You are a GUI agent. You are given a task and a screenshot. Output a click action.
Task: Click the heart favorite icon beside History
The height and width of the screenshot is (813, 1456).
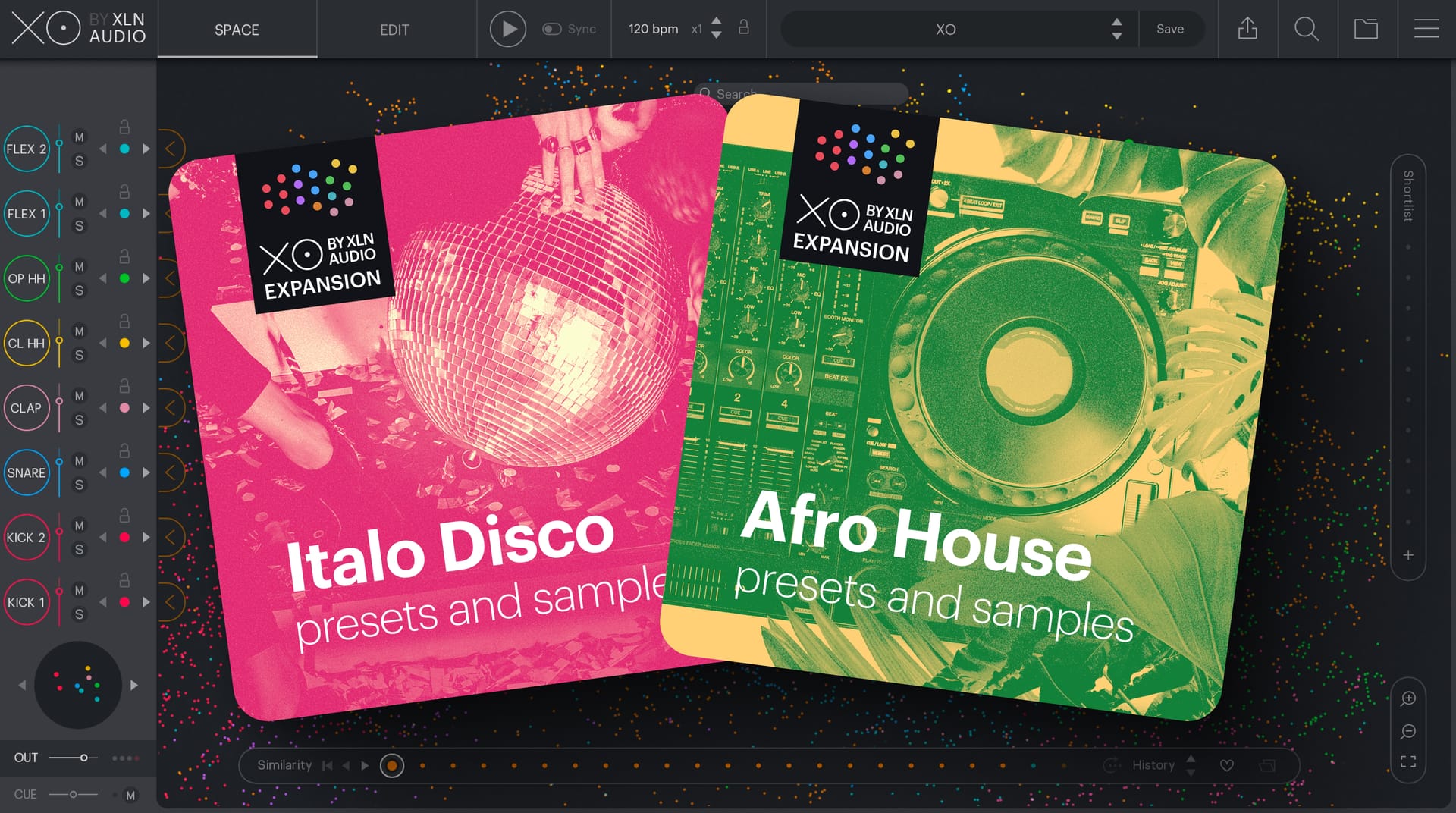pos(1226,765)
